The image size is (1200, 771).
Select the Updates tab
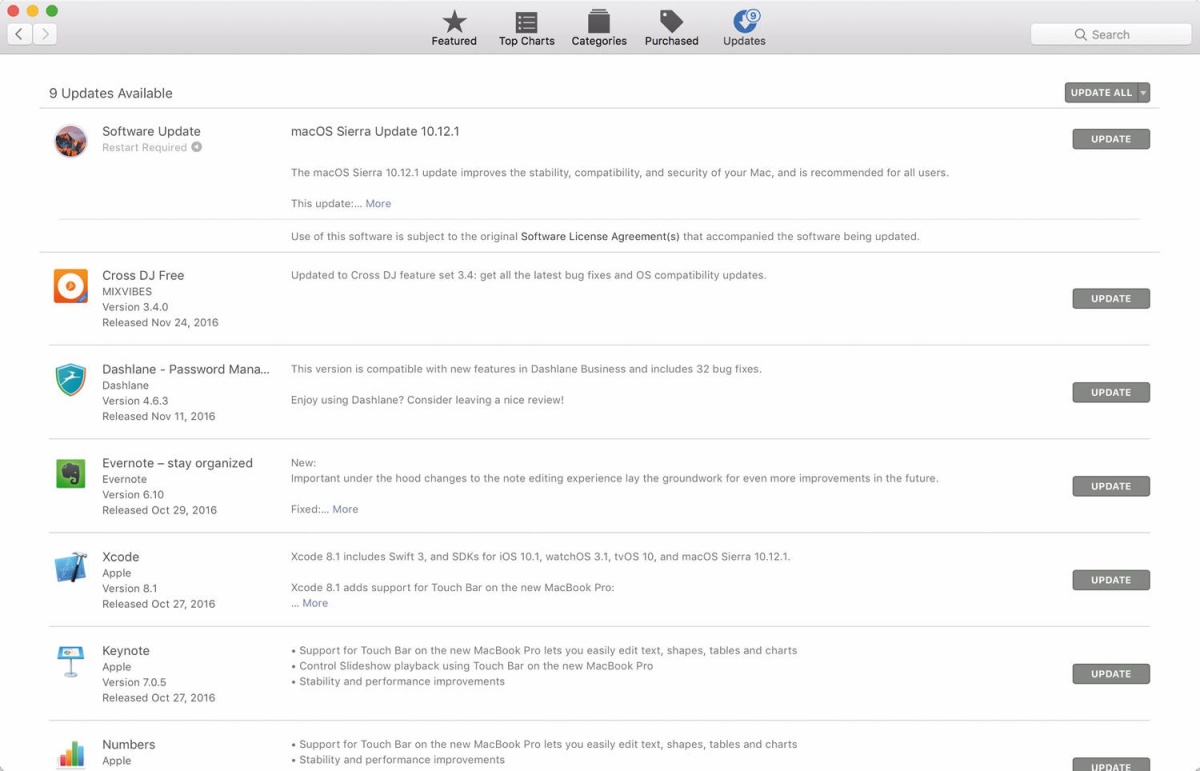click(744, 28)
